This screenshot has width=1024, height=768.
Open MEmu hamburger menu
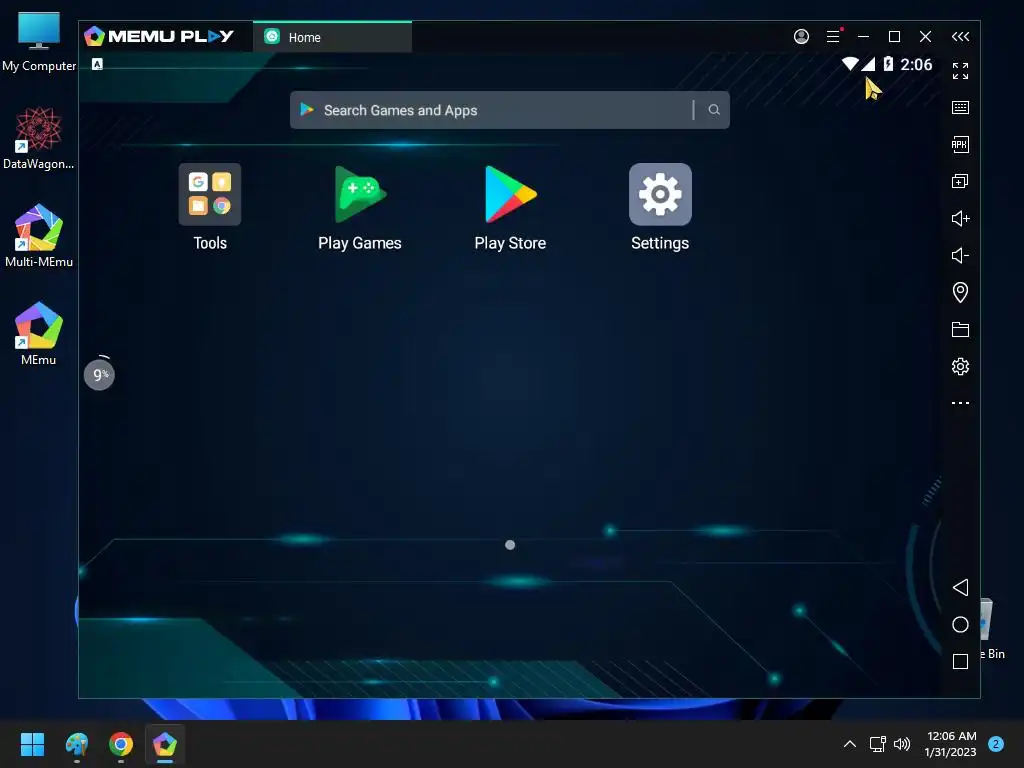[x=833, y=37]
